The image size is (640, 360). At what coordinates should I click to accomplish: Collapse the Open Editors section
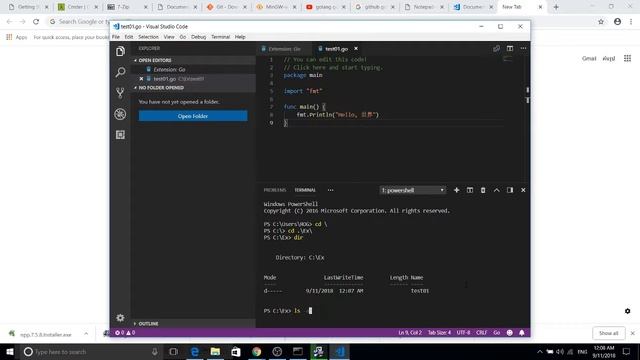(193, 60)
